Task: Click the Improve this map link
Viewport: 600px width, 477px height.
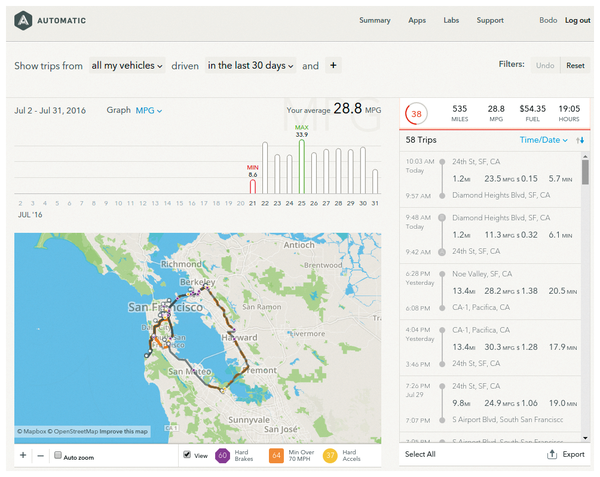Action: point(124,431)
